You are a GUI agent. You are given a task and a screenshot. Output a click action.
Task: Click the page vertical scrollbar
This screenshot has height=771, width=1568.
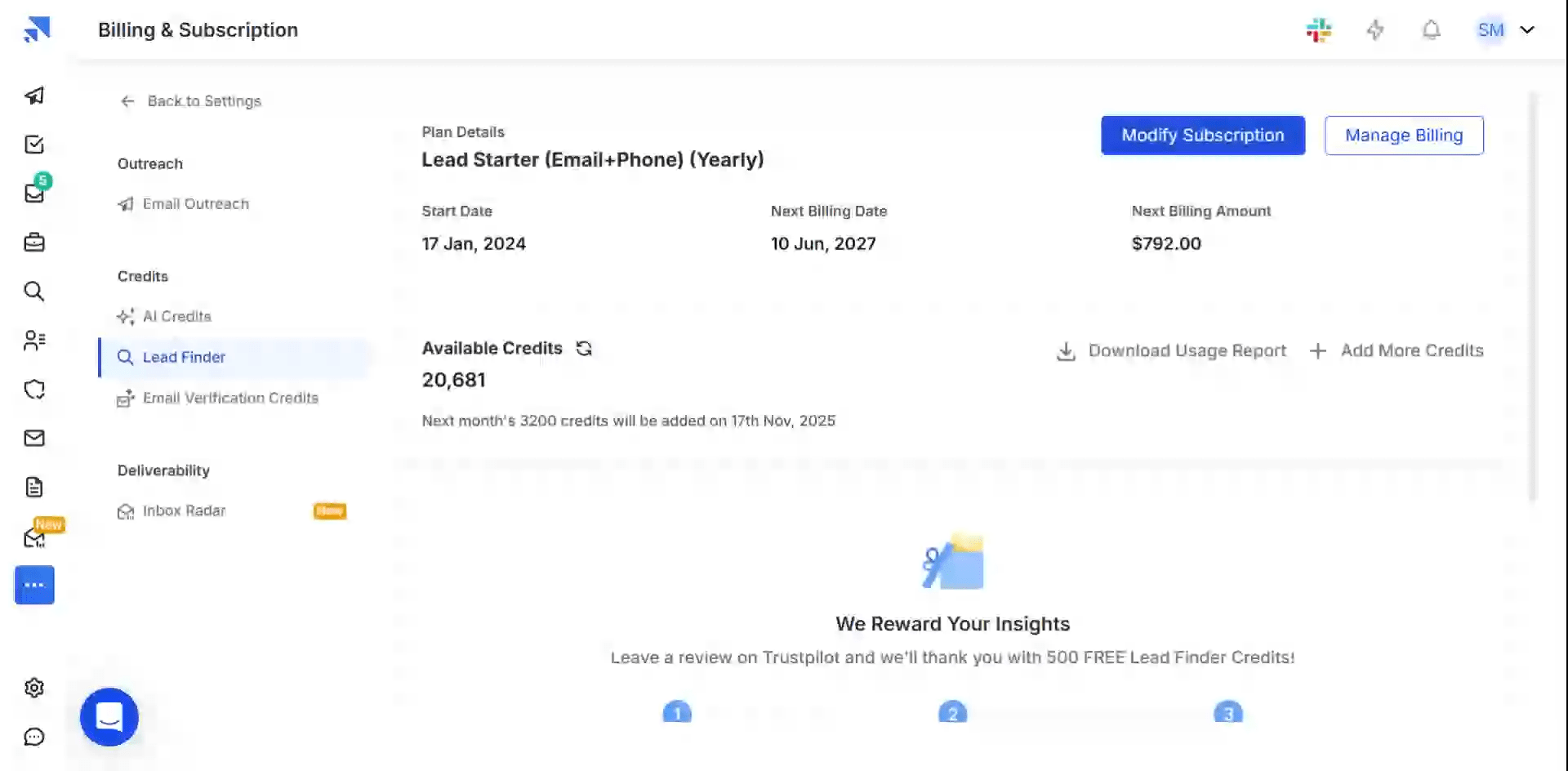[1533, 296]
